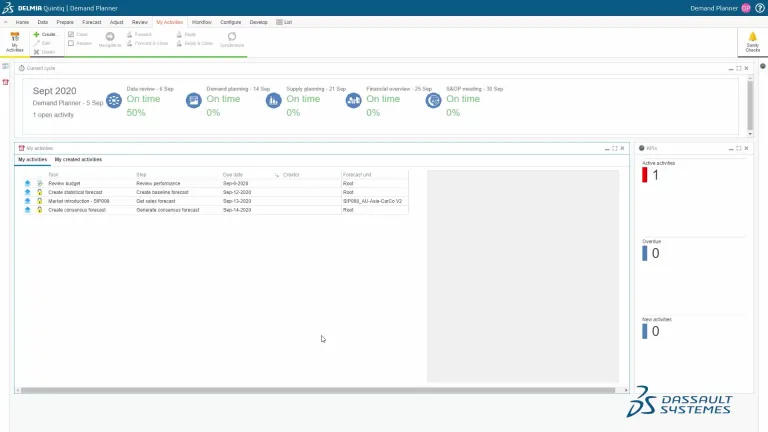Open the Home menu tab
Image resolution: width=768 pixels, height=432 pixels.
[x=22, y=22]
